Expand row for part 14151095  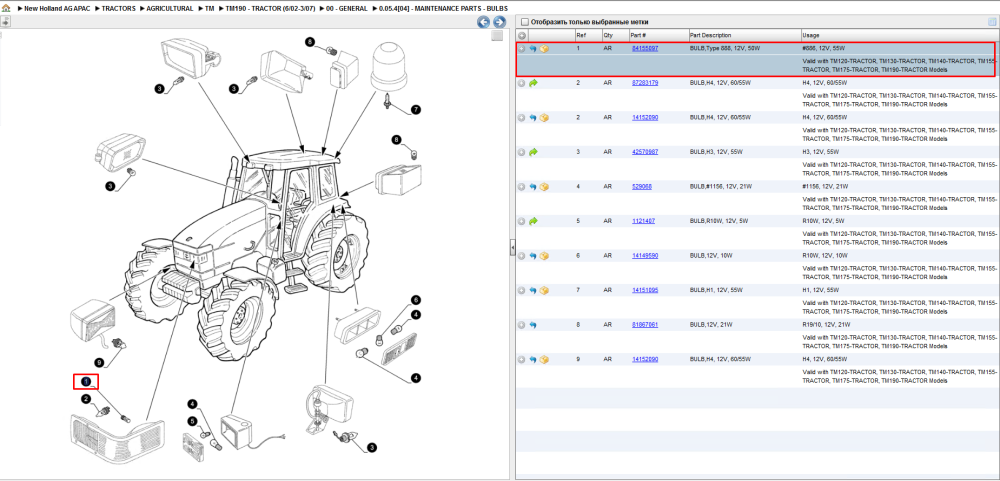pyautogui.click(x=522, y=290)
